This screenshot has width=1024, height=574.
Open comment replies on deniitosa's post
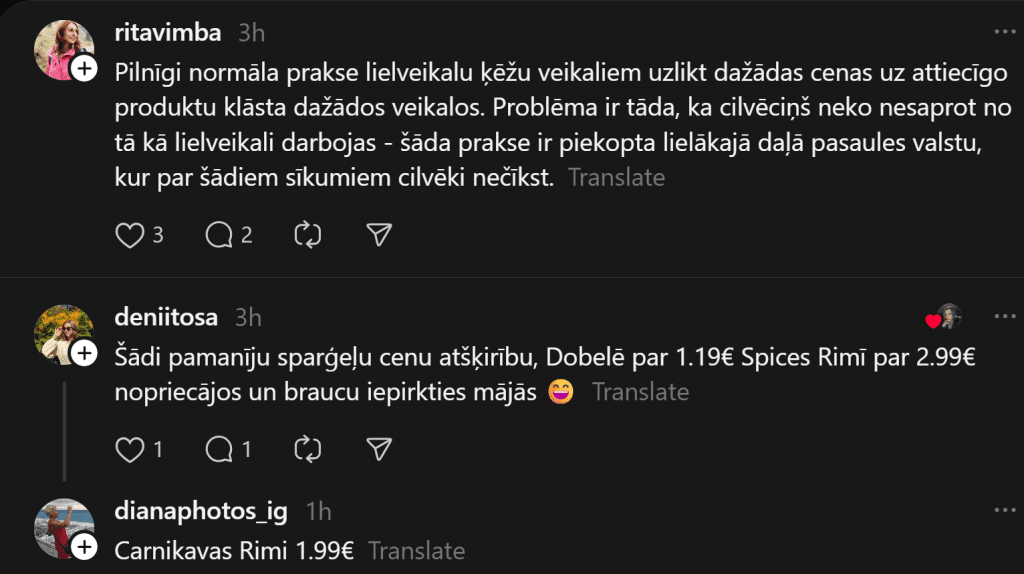218,450
